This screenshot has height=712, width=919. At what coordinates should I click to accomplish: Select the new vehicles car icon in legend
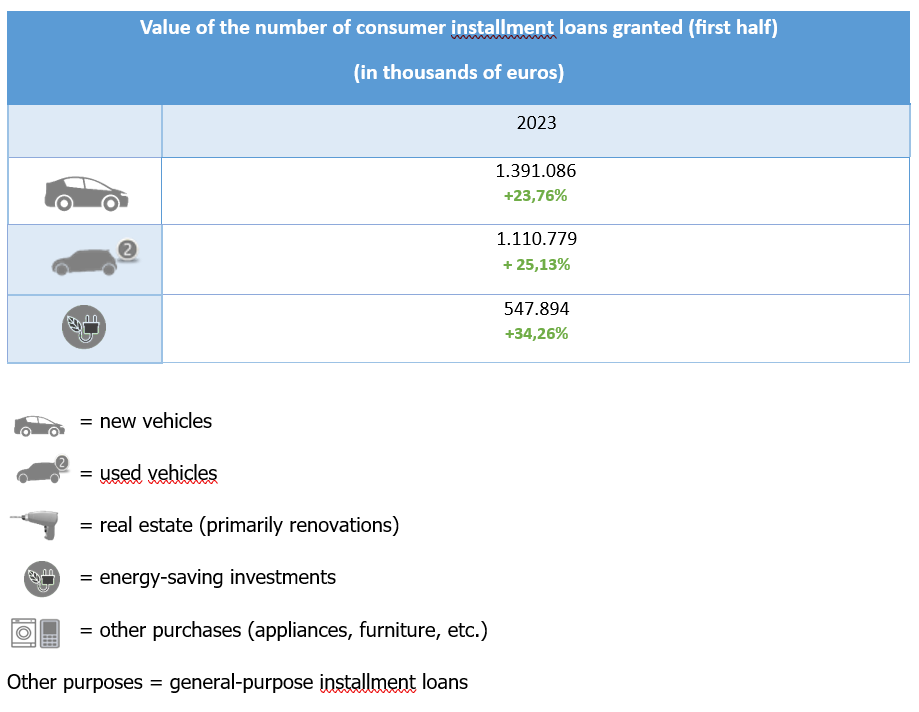39,424
